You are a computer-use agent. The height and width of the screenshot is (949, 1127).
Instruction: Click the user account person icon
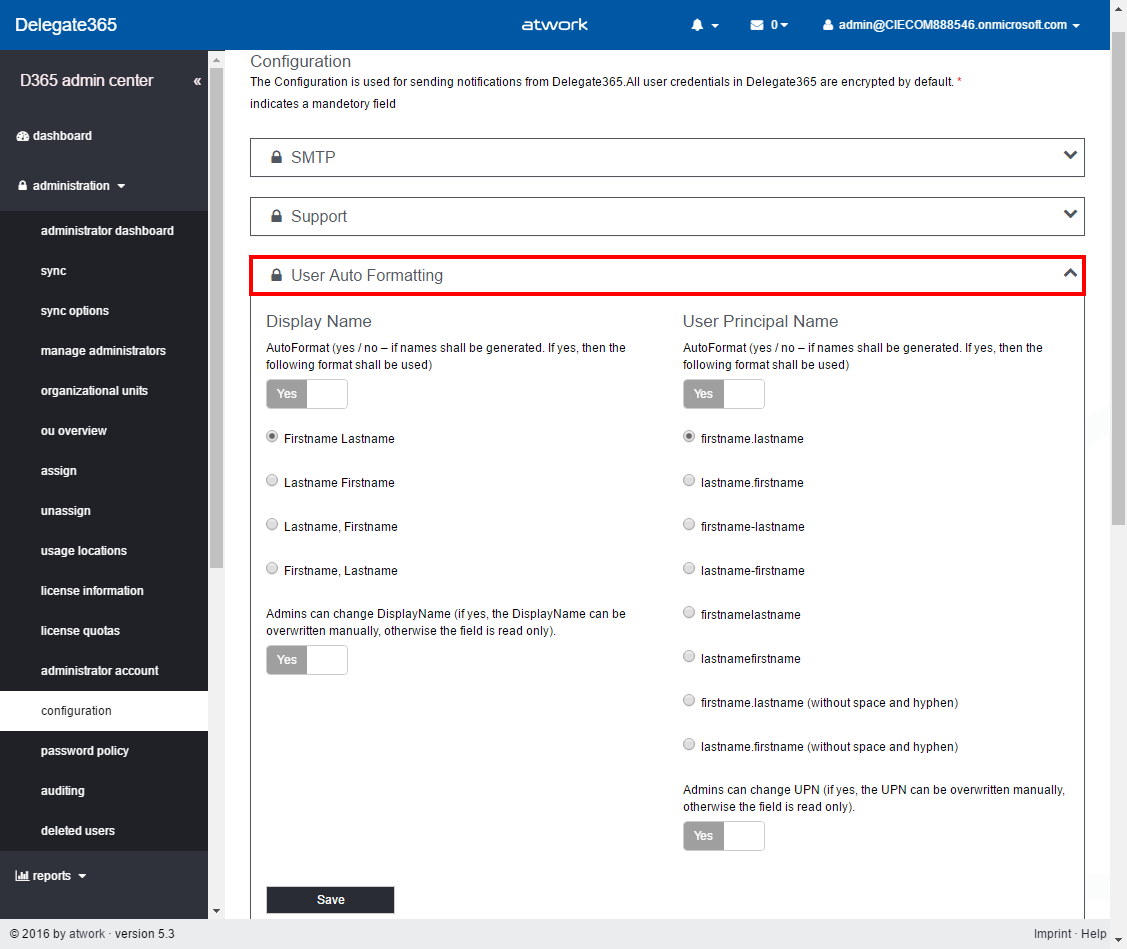click(828, 25)
